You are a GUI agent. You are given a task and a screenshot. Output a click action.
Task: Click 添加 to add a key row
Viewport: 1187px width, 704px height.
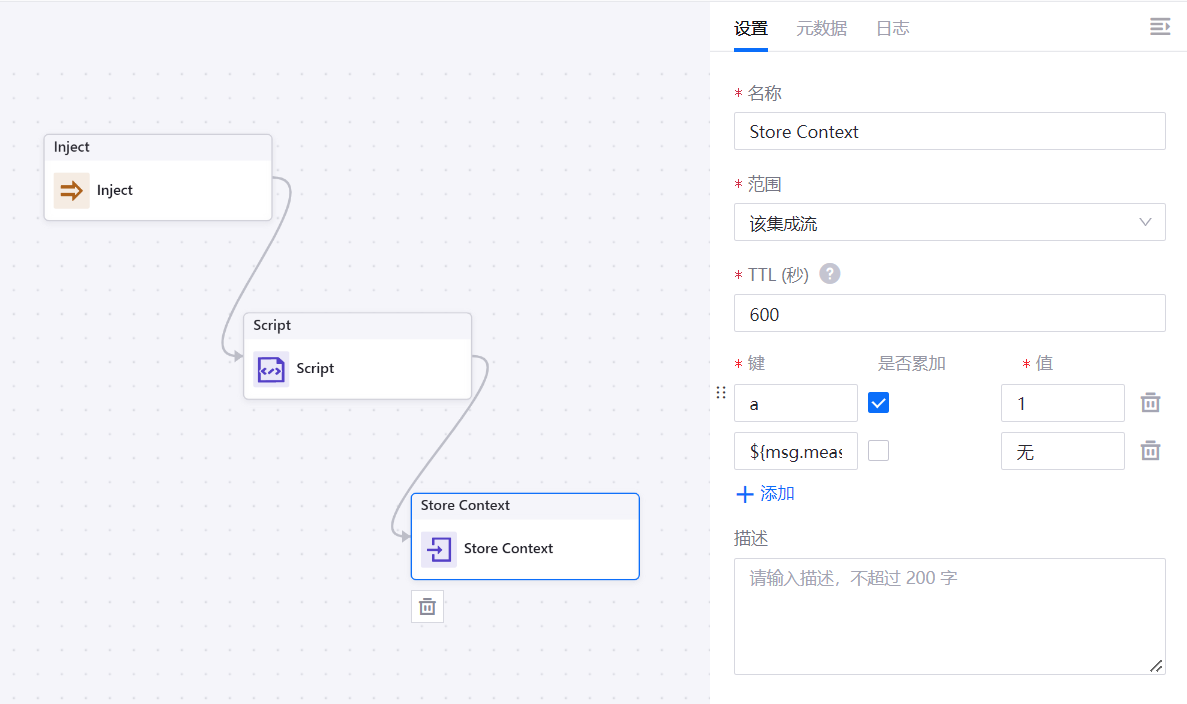(x=765, y=494)
